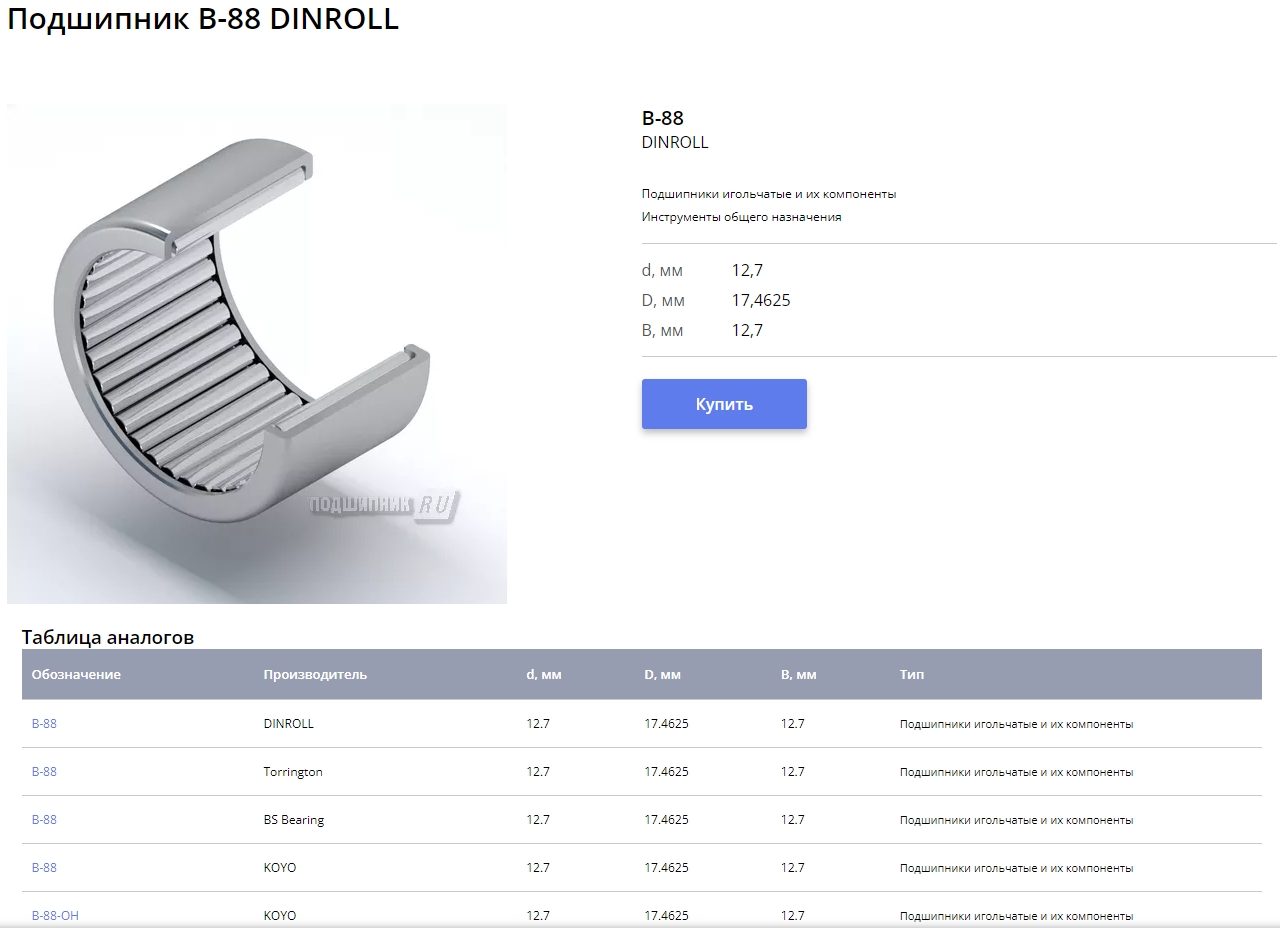Open Подшипники игольчатые category link above the specs

click(x=768, y=194)
